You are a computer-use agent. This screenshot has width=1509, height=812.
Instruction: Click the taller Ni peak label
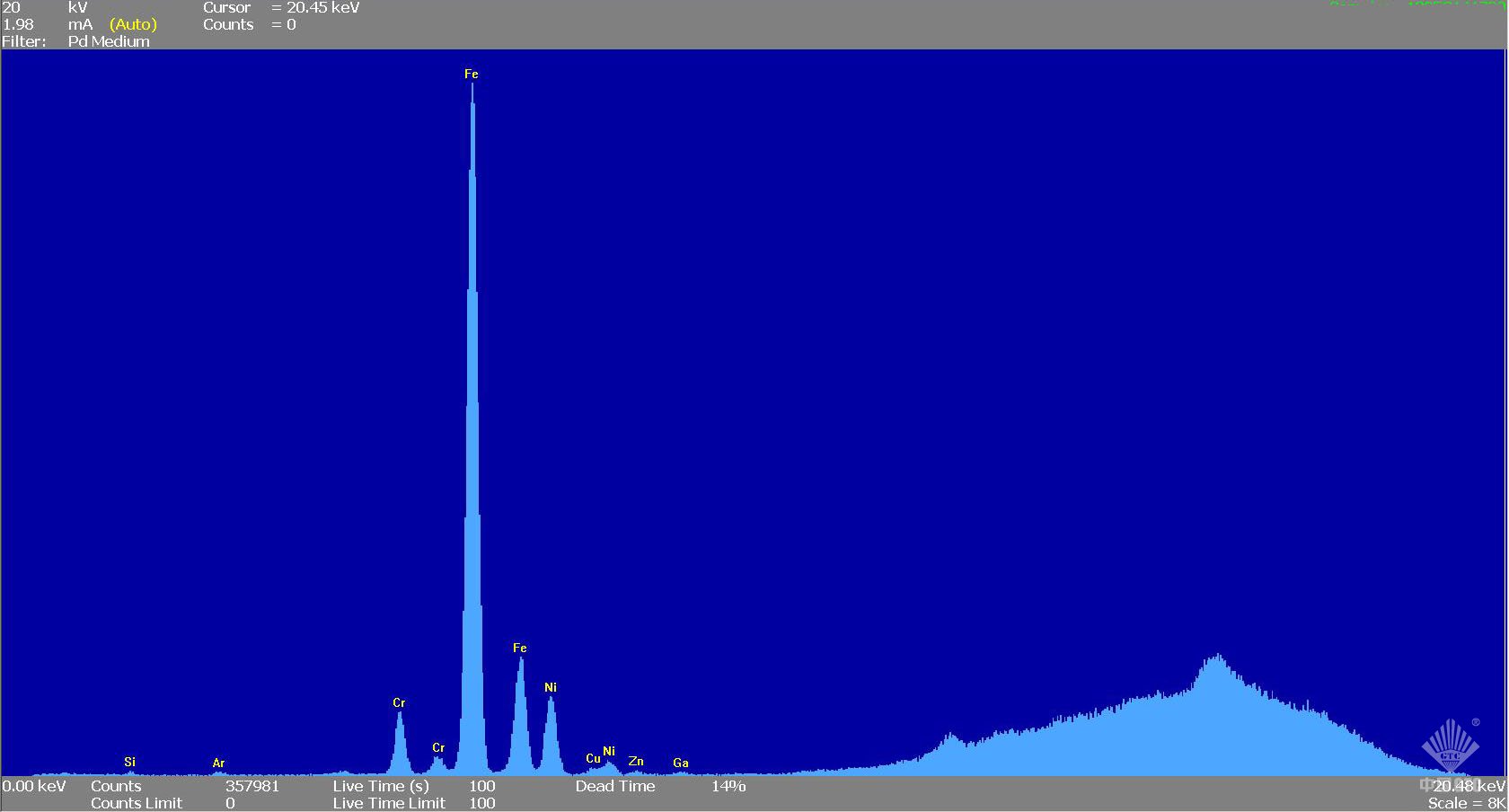pos(551,687)
